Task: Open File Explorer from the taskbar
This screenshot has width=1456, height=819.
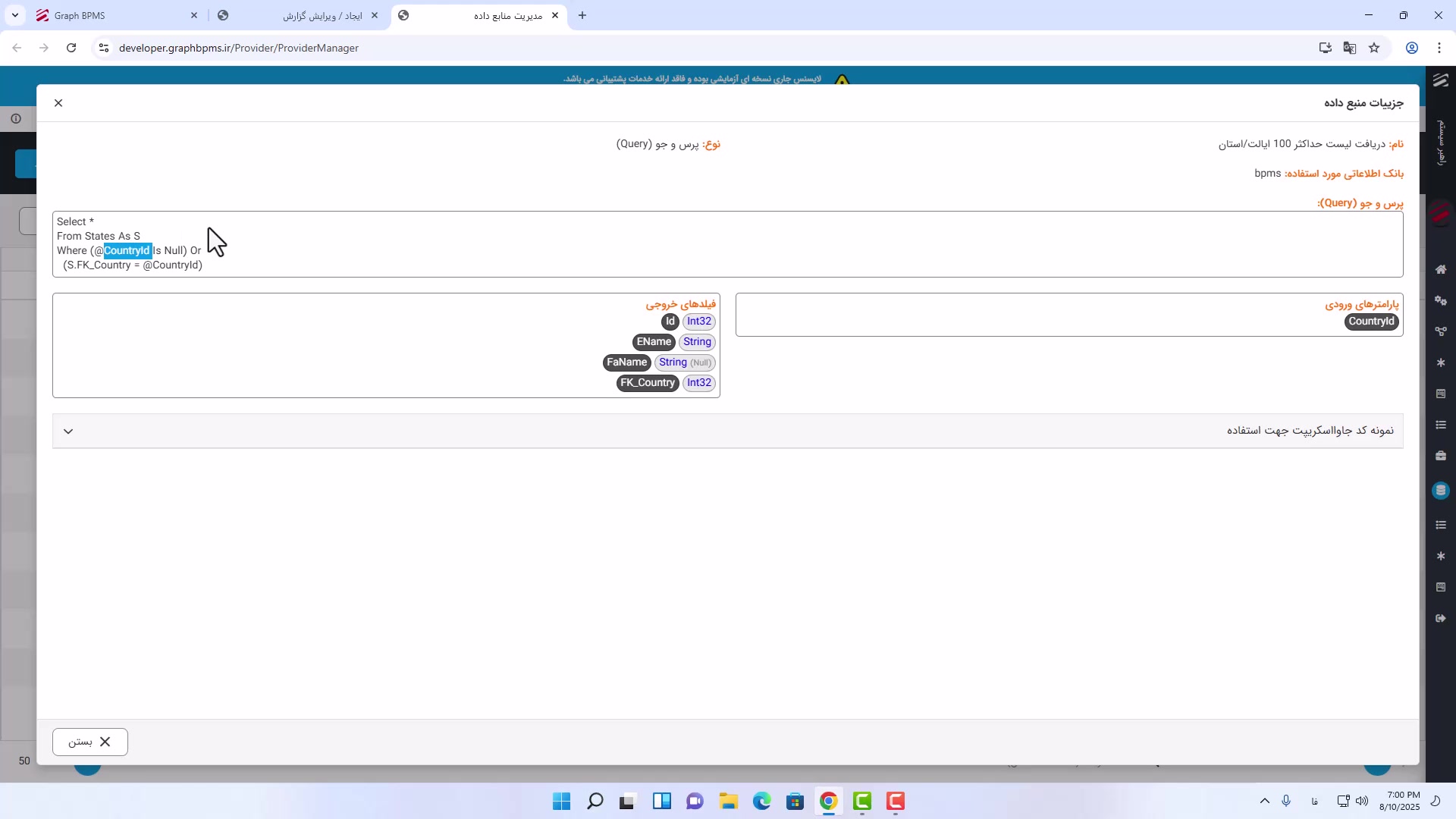Action: [x=728, y=802]
